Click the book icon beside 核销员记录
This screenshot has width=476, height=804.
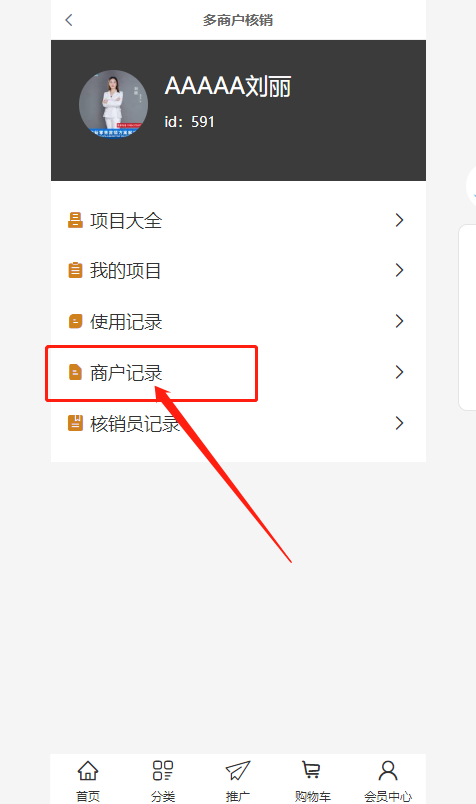coord(75,423)
